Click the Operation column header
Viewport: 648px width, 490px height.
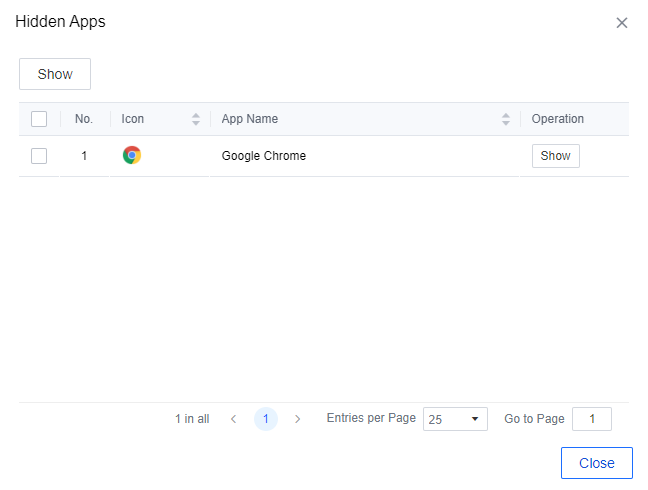pos(558,119)
